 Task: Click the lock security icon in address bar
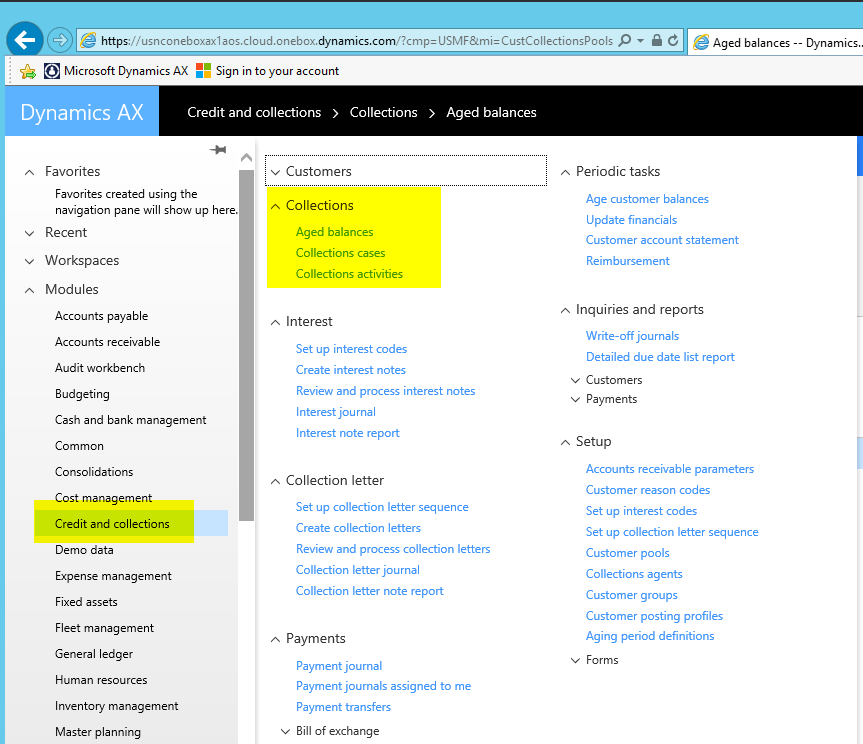tap(656, 41)
